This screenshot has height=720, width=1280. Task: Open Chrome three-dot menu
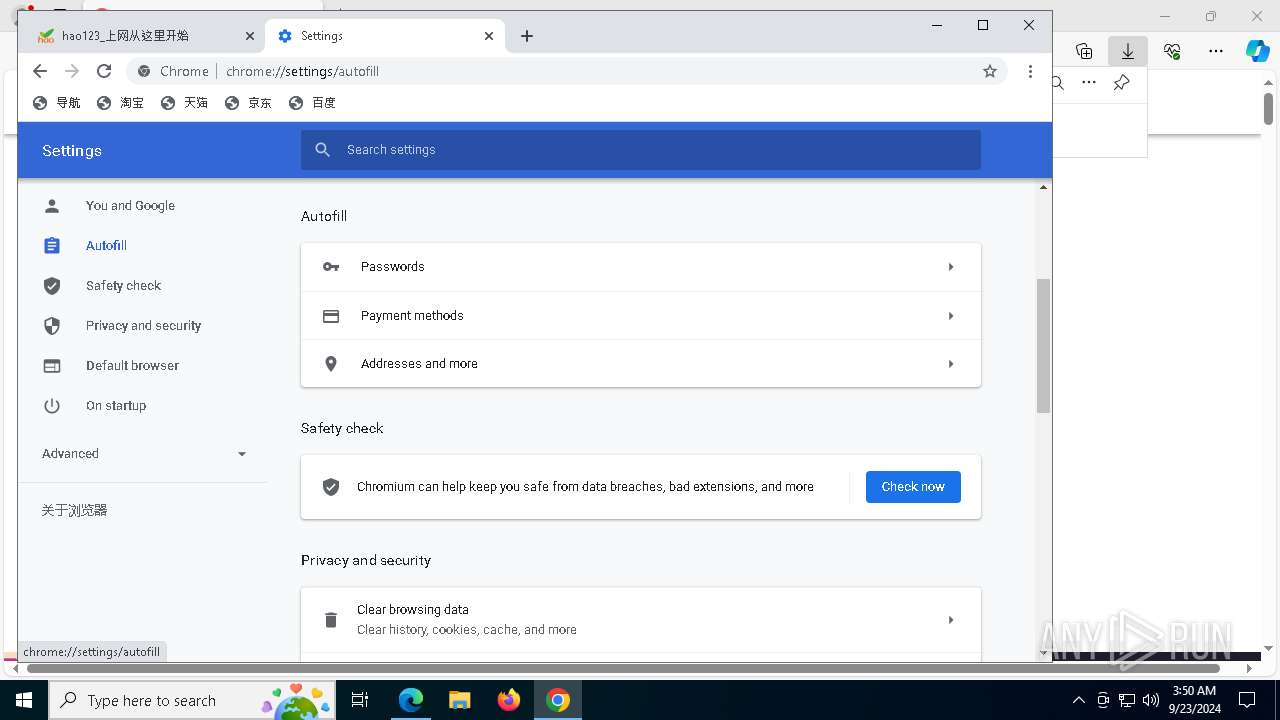click(x=1030, y=71)
